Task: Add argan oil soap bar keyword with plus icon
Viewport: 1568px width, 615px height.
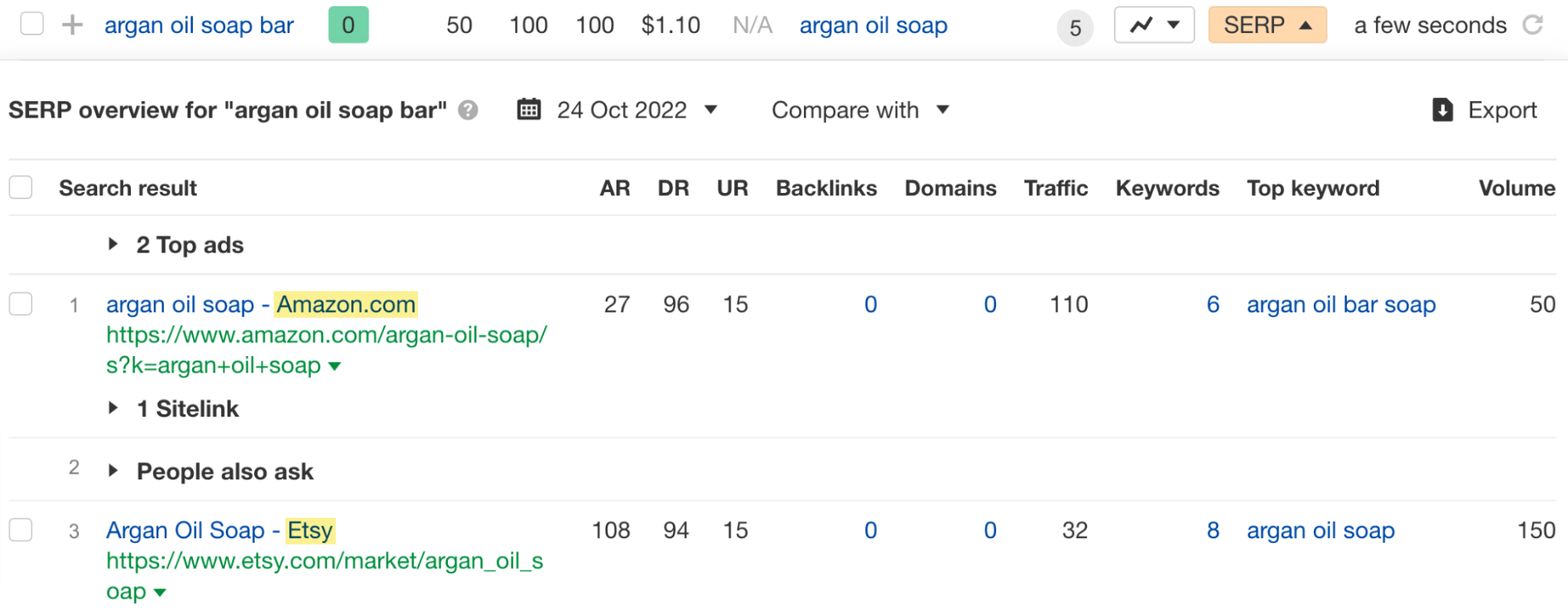Action: pyautogui.click(x=72, y=25)
